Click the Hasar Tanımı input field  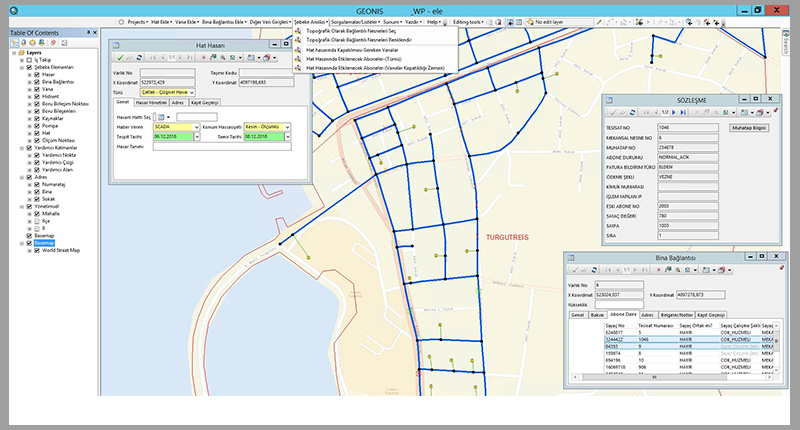point(222,146)
